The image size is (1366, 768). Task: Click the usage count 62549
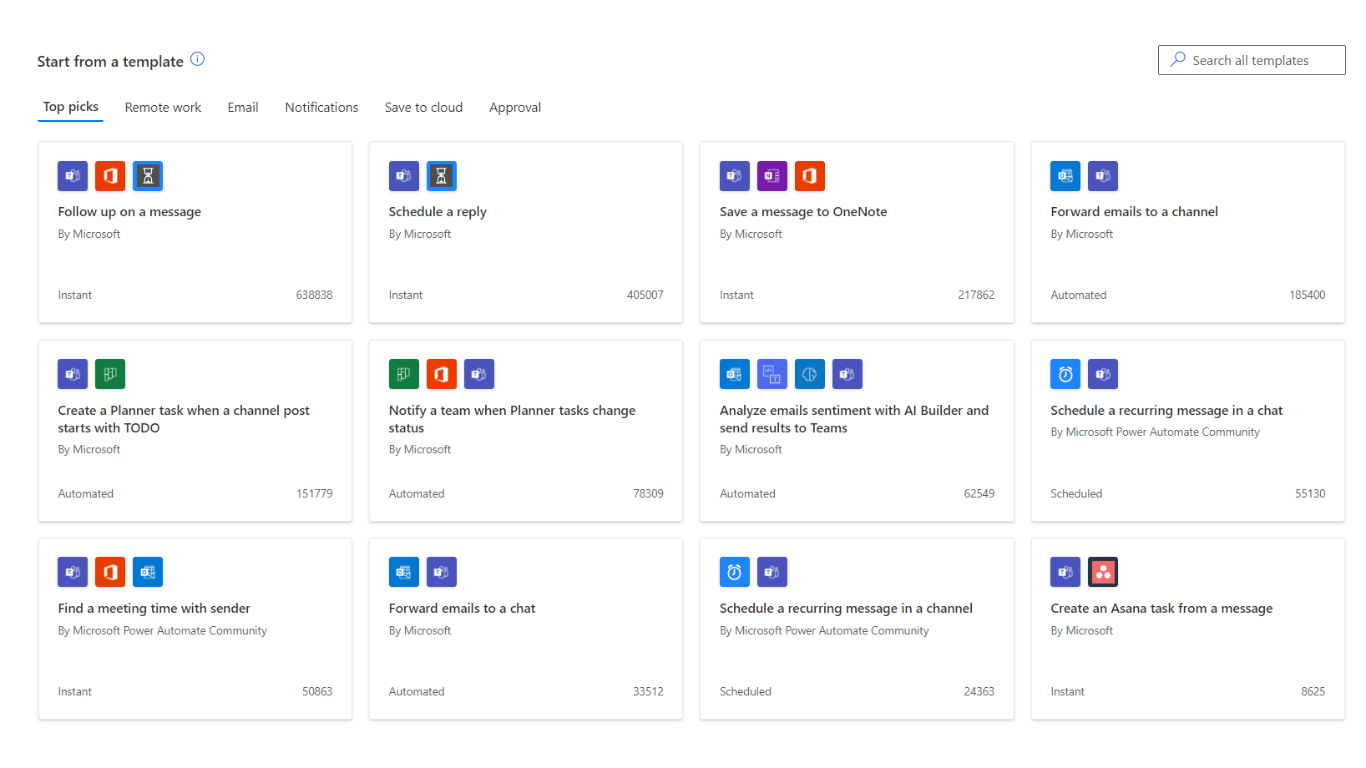tap(979, 493)
